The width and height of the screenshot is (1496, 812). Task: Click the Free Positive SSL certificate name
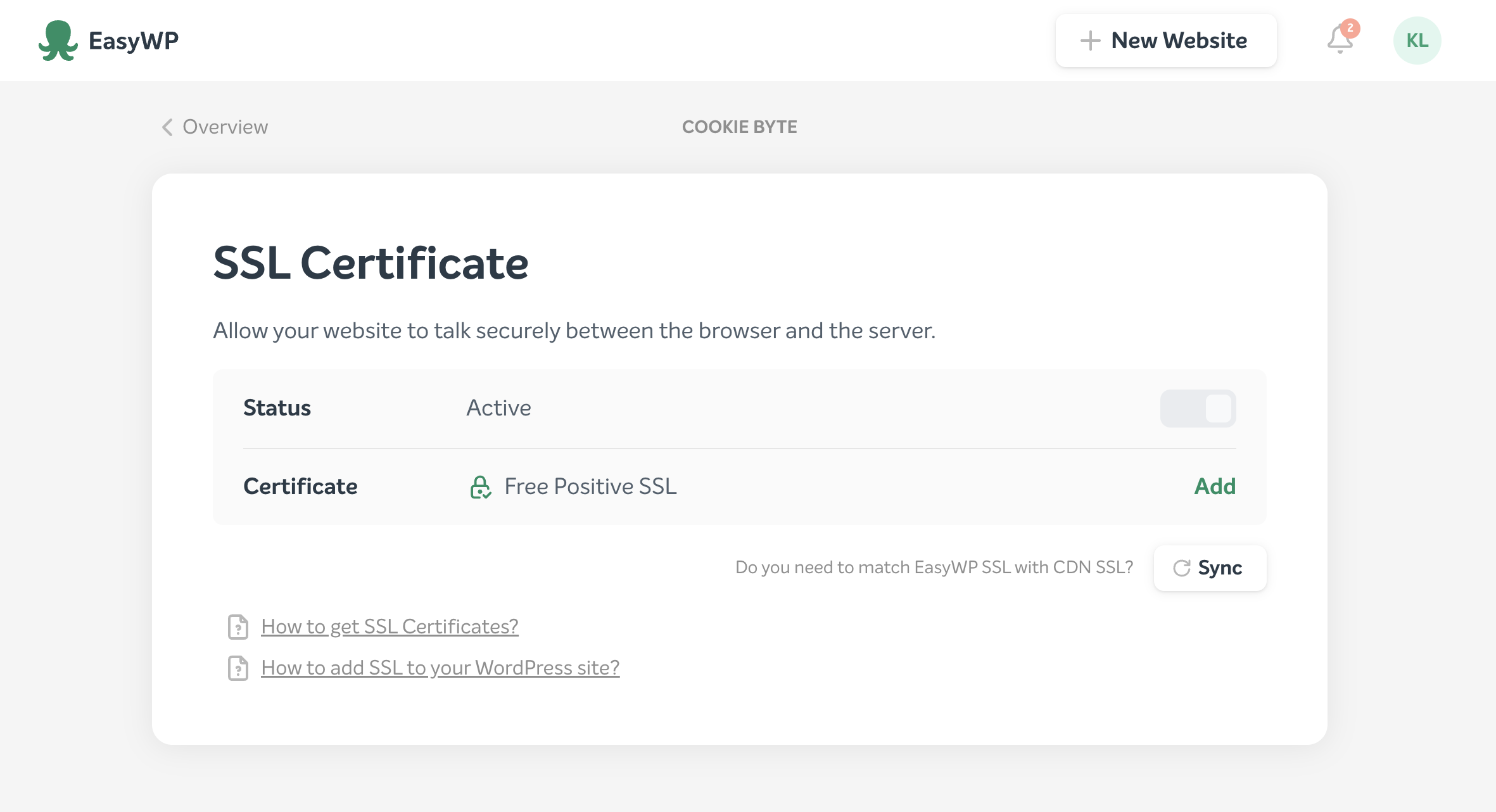590,486
